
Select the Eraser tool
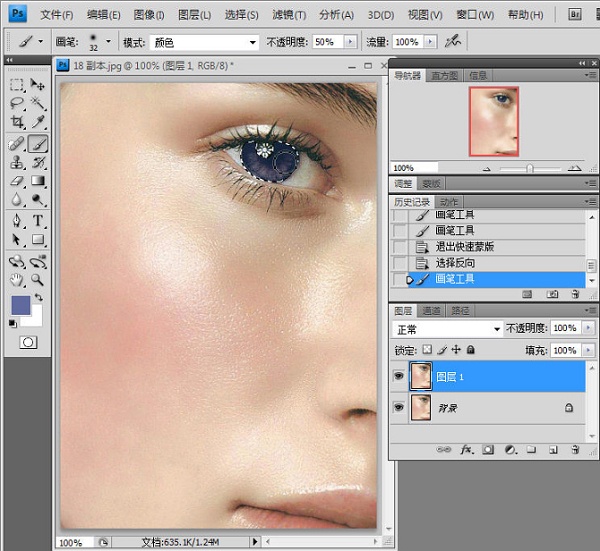tap(16, 181)
